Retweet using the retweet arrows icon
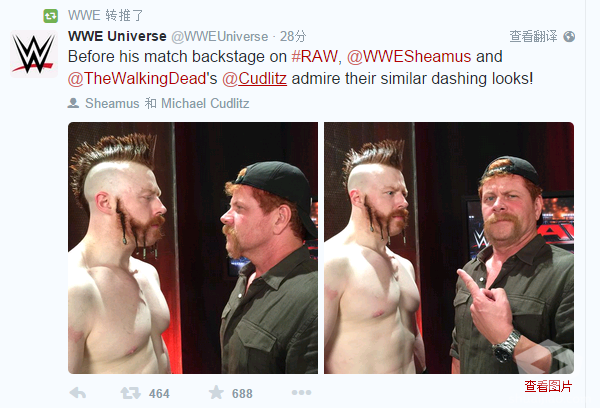This screenshot has width=600, height=408. (130, 393)
